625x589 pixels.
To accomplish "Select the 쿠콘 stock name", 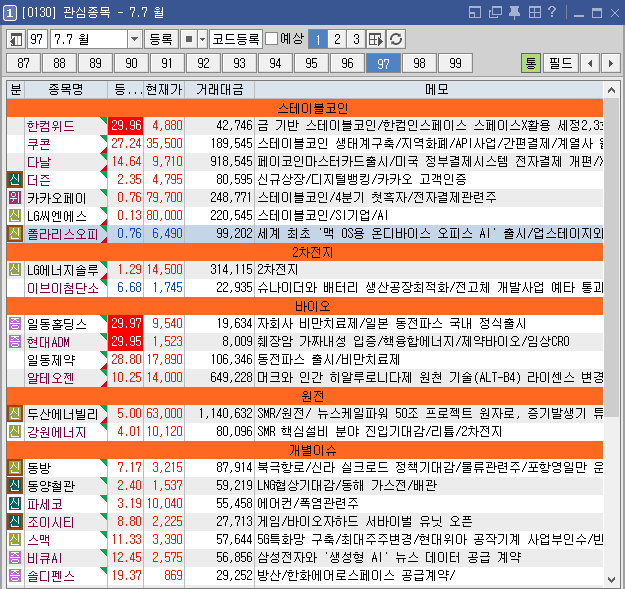I will coord(39,144).
